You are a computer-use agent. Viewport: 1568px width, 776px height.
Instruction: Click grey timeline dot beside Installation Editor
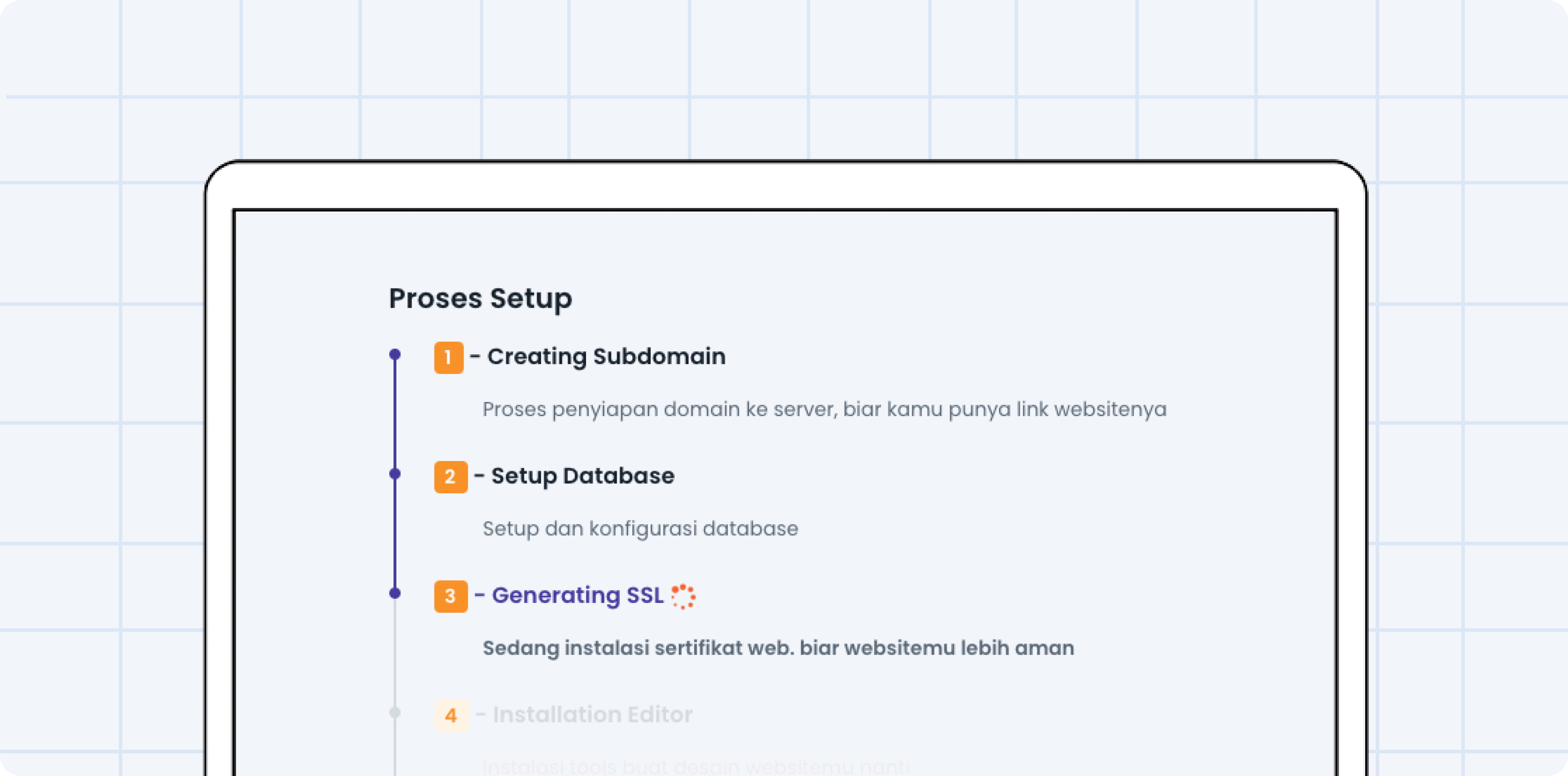[395, 712]
